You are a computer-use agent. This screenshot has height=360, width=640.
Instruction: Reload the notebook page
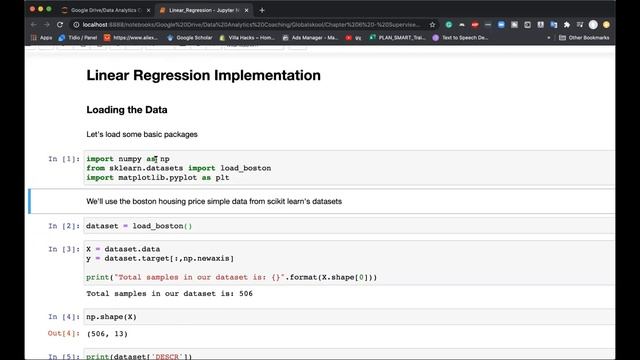60,25
